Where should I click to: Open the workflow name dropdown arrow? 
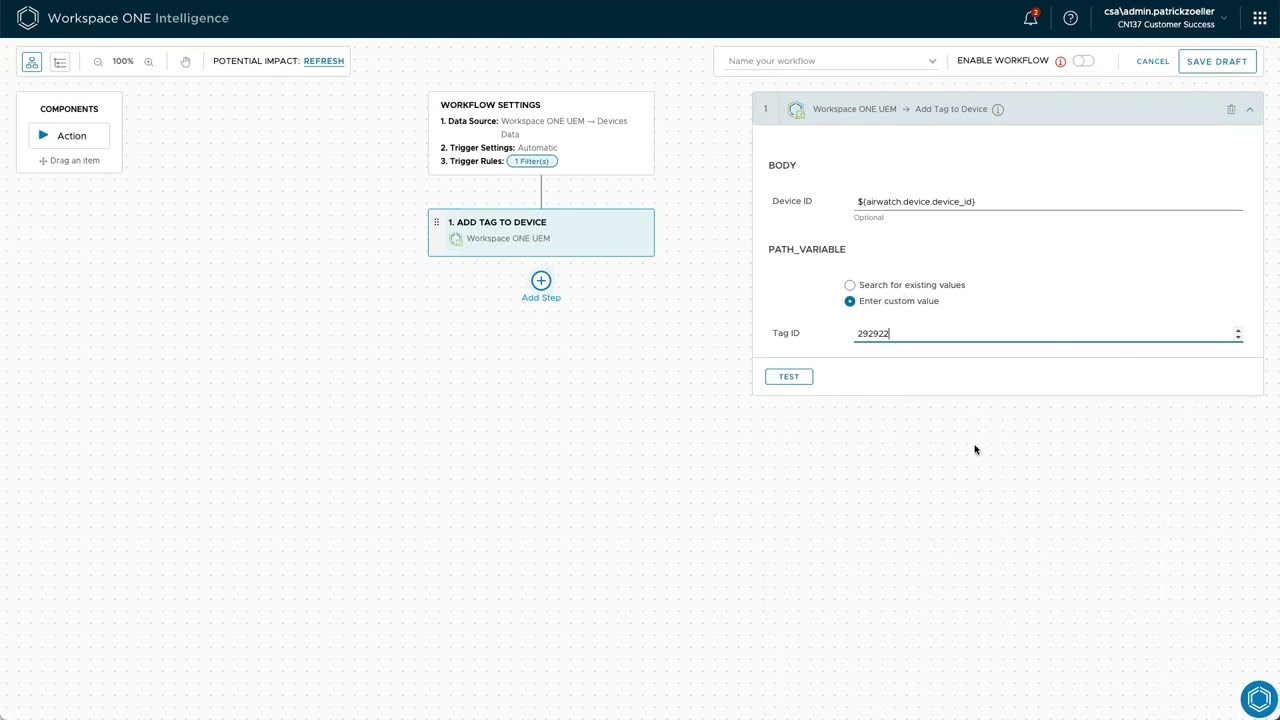(932, 61)
